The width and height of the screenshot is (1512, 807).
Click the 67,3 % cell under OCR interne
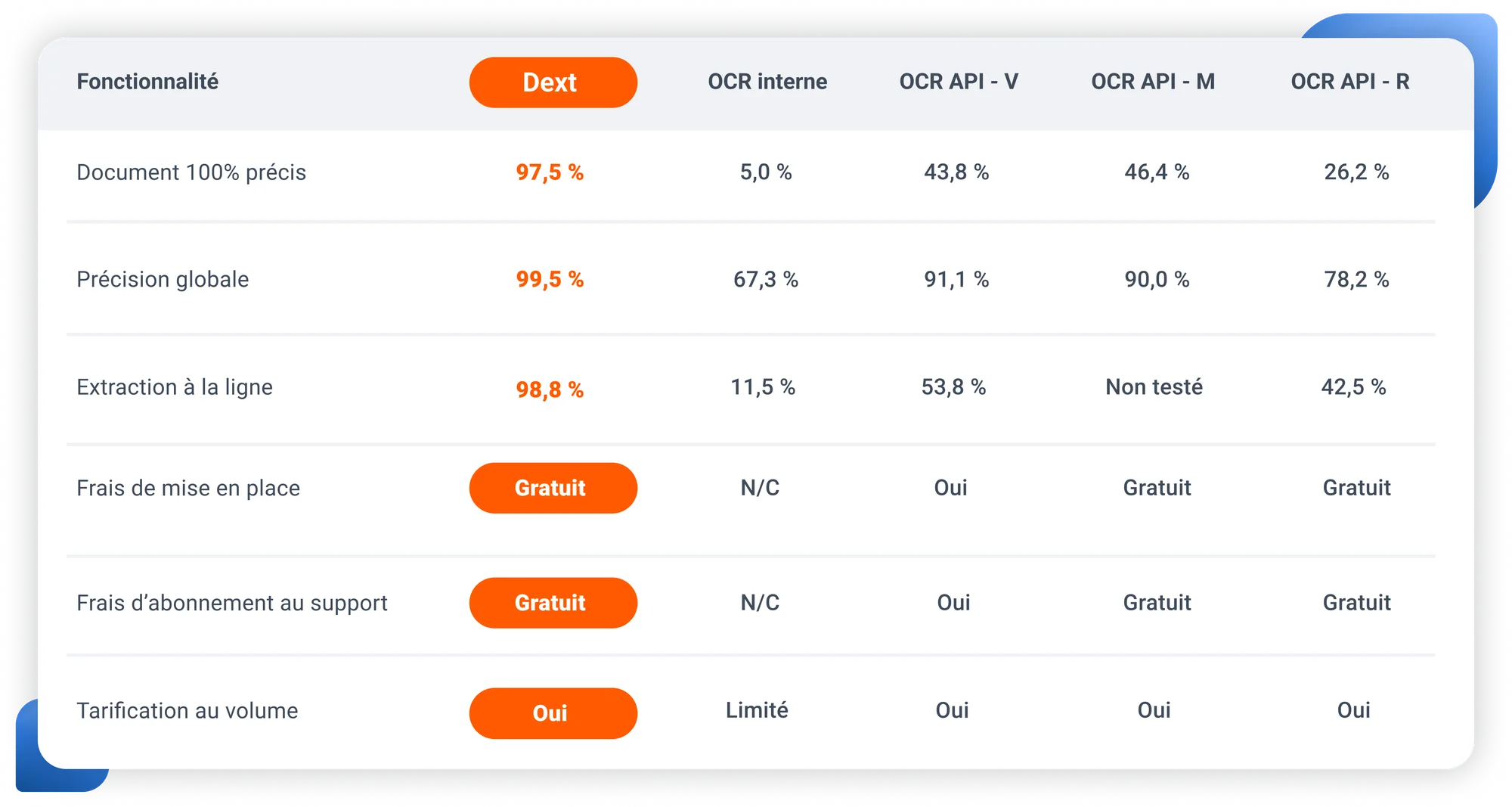click(x=766, y=280)
